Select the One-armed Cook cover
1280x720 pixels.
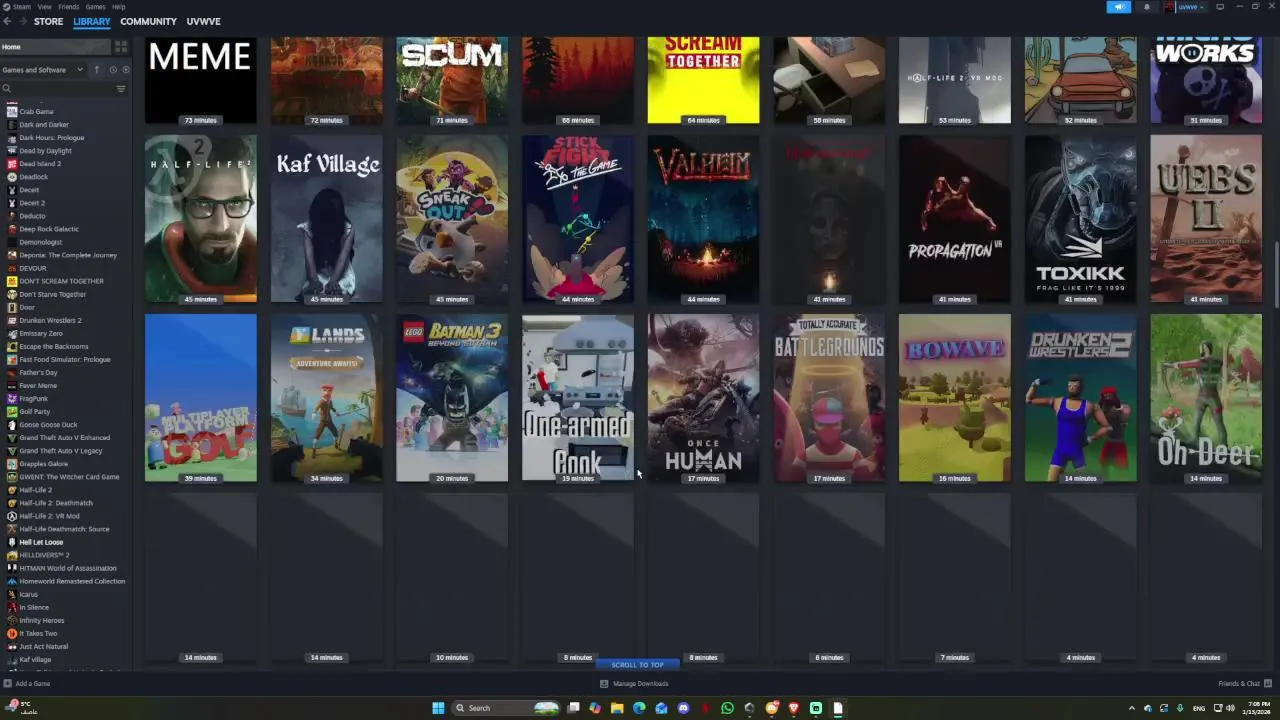coord(578,398)
